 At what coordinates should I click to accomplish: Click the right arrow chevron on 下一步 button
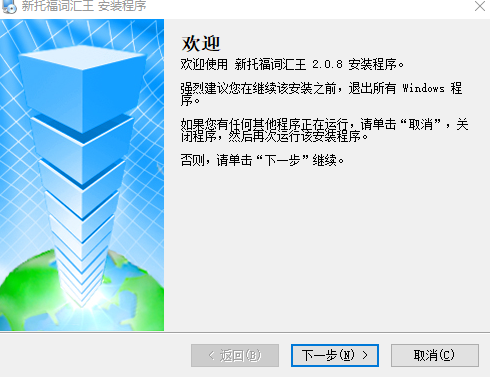(365, 355)
